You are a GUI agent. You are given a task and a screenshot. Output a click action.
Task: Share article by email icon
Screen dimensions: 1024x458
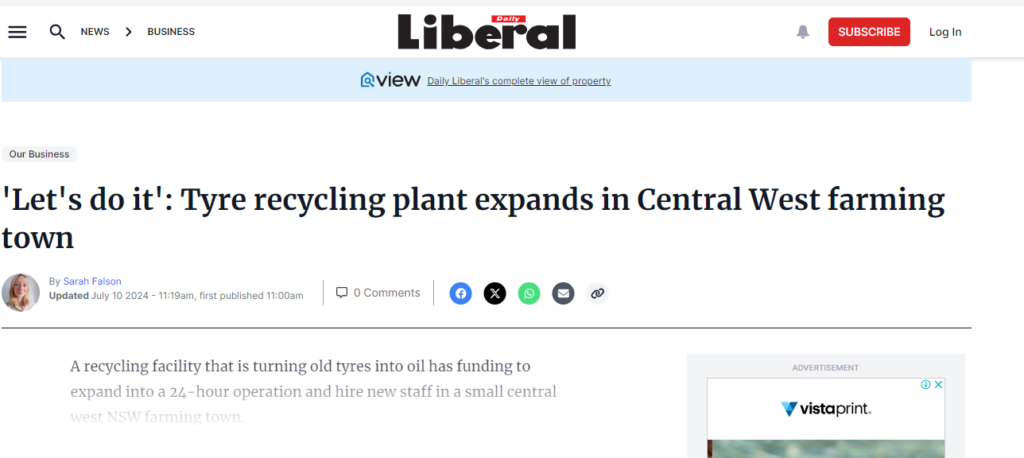click(x=563, y=293)
